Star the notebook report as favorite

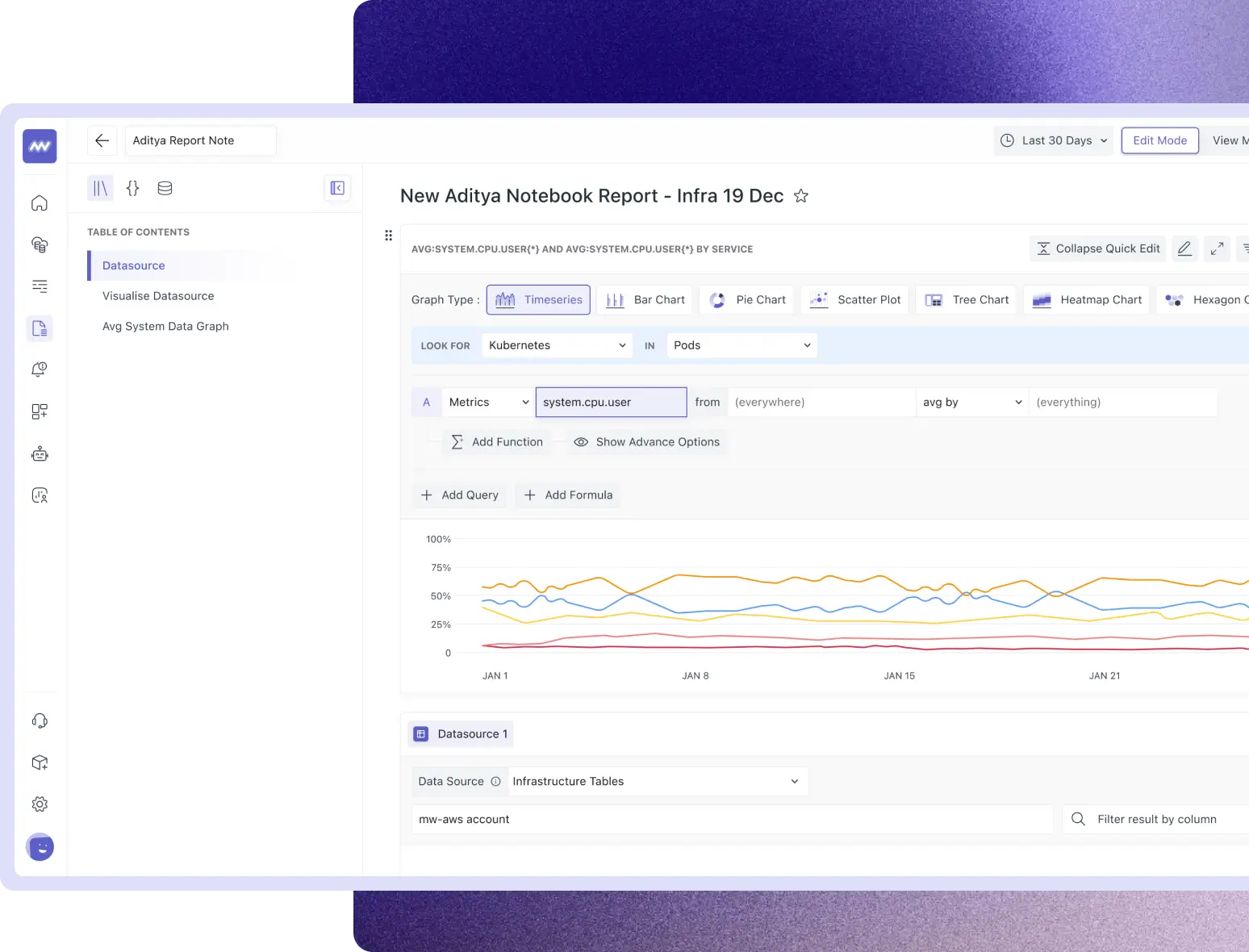click(800, 196)
